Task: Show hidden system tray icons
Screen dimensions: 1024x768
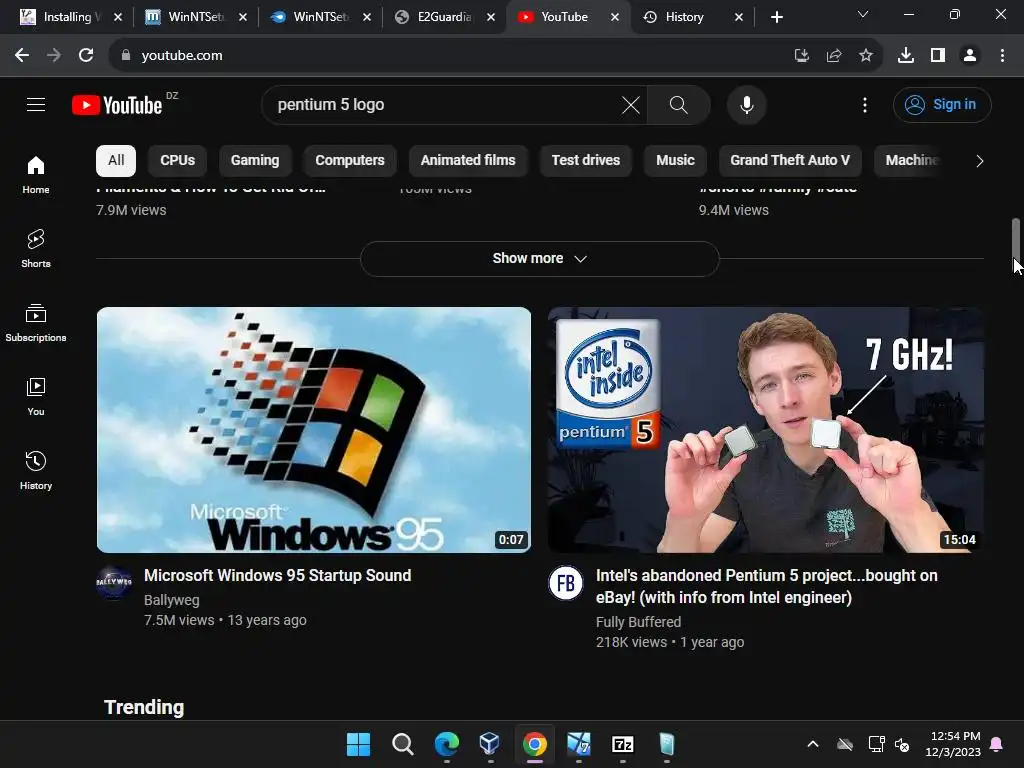Action: click(x=813, y=744)
